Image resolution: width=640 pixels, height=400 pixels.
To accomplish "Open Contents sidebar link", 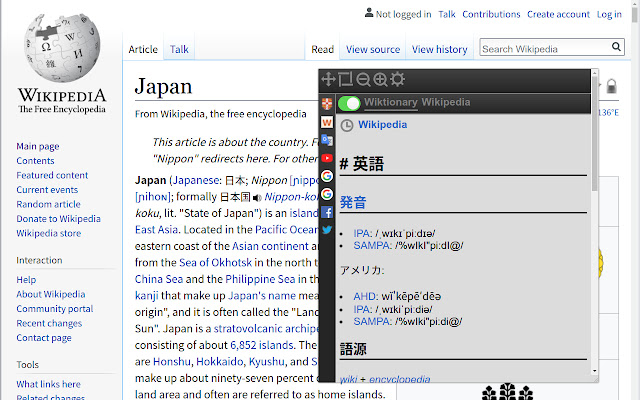I will (35, 161).
